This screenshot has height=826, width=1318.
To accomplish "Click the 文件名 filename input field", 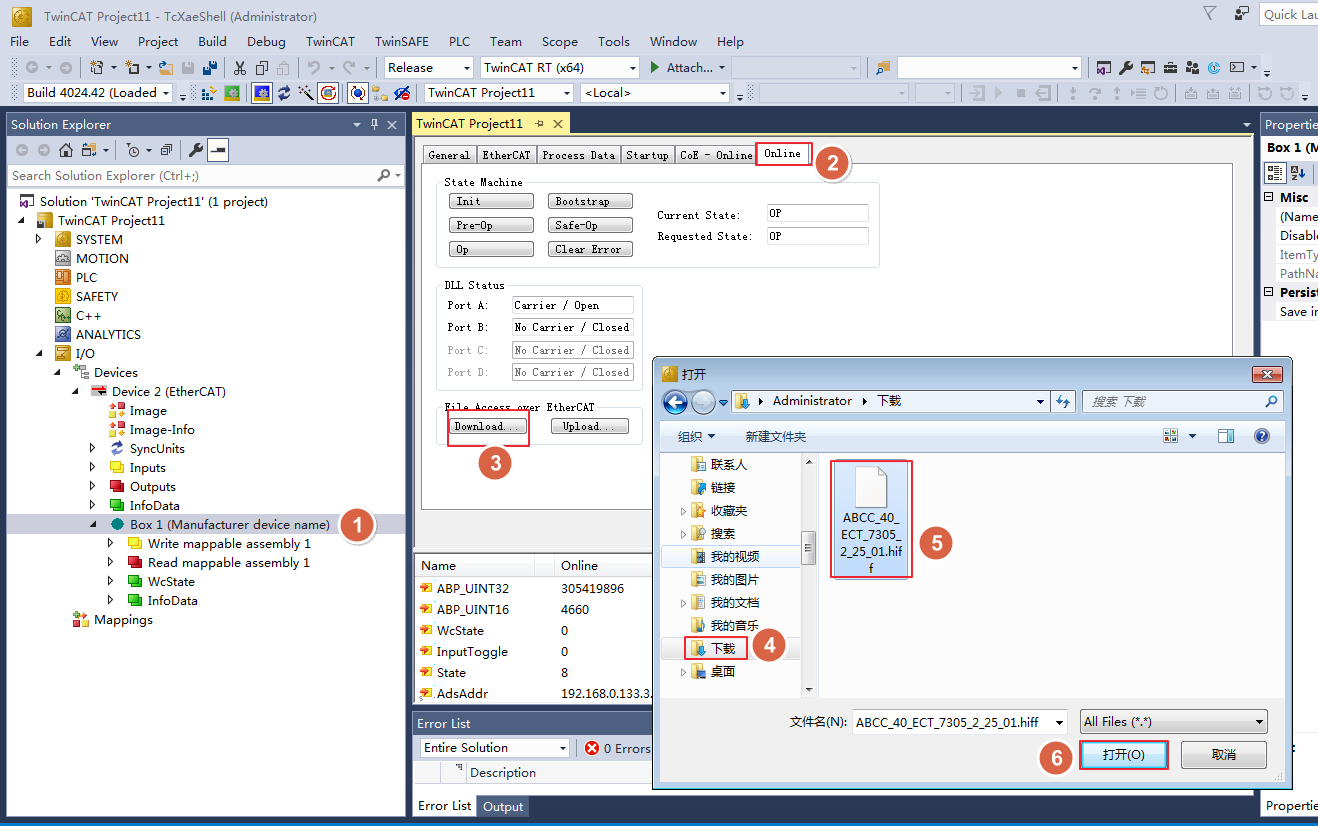I will coord(960,722).
